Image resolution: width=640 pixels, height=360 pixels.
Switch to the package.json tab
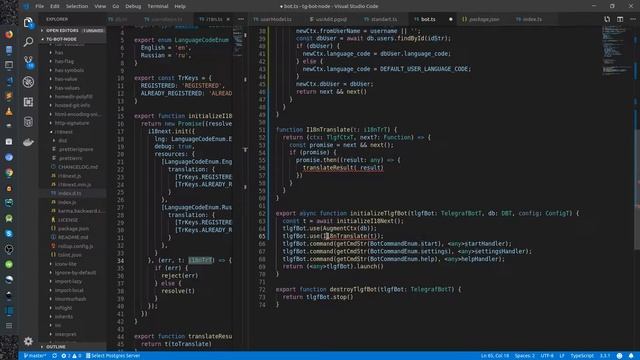pyautogui.click(x=483, y=19)
